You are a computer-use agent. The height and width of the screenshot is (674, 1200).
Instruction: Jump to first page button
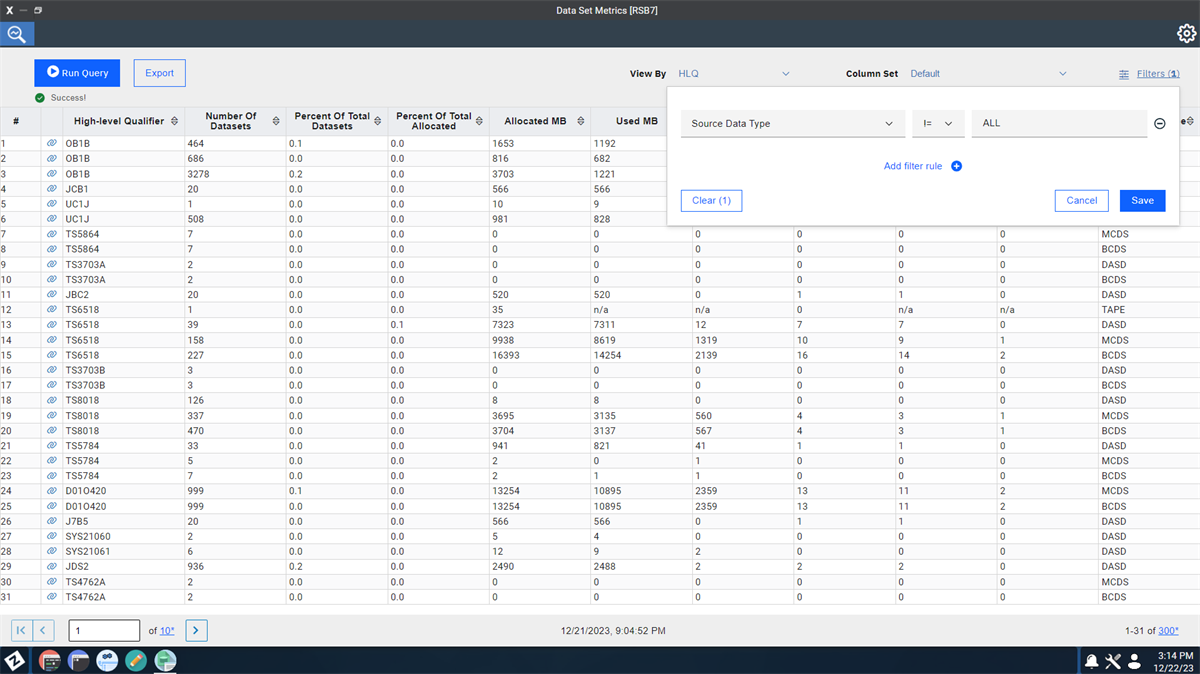(x=21, y=630)
